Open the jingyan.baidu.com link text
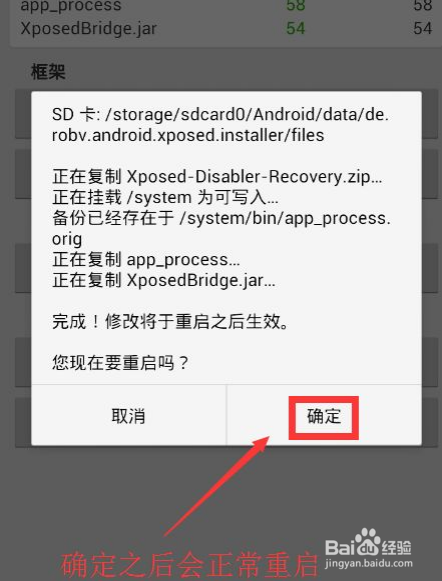 coord(368,563)
